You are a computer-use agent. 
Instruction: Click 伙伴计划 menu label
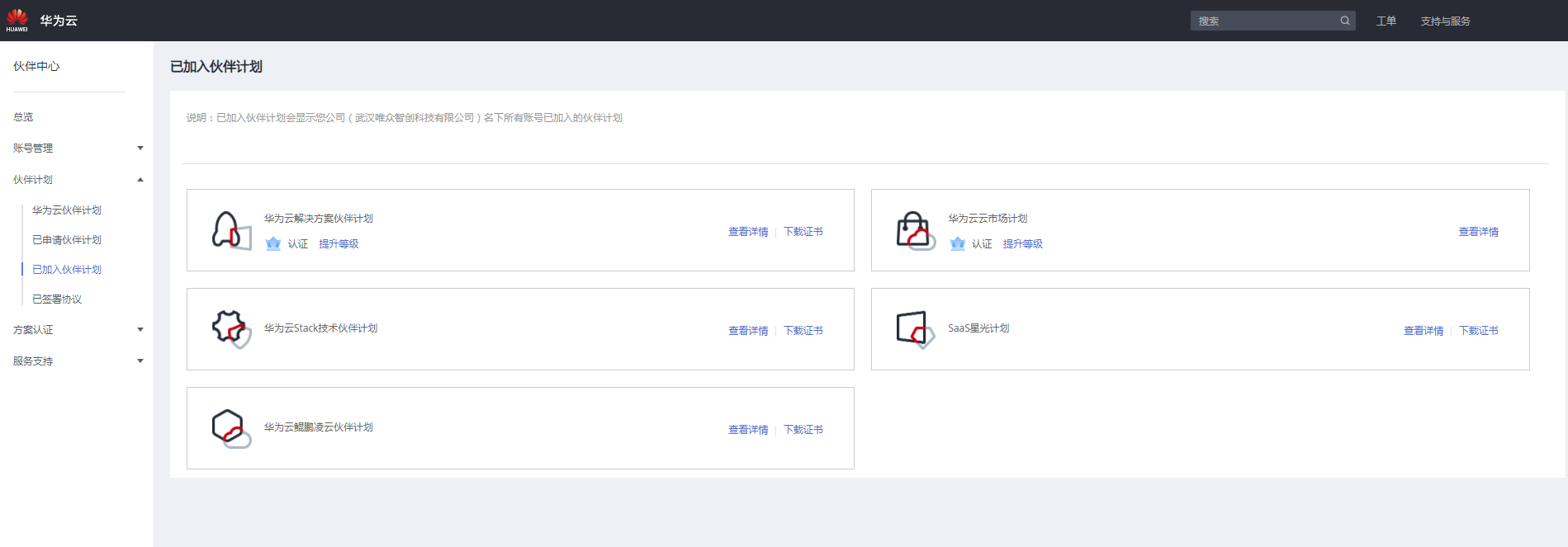point(33,180)
